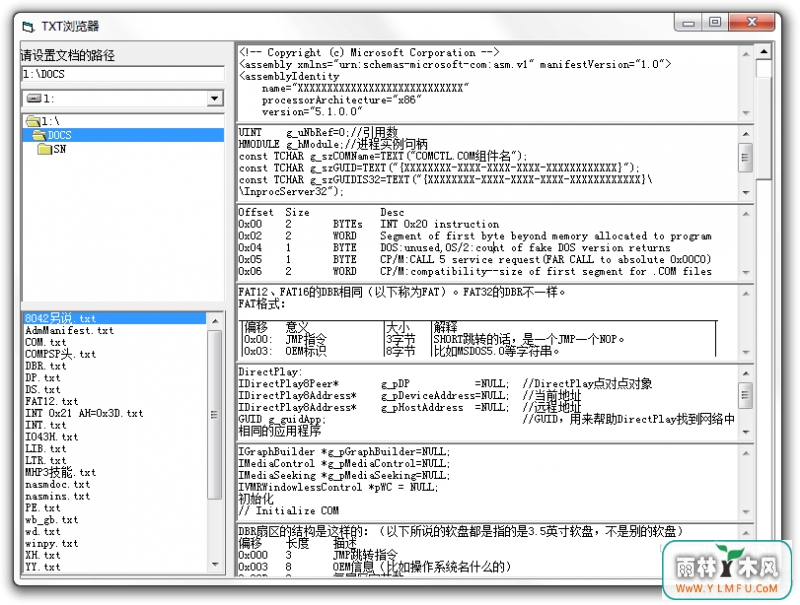Open the drive selection dropdown arrow
The height and width of the screenshot is (605, 800).
[215, 98]
